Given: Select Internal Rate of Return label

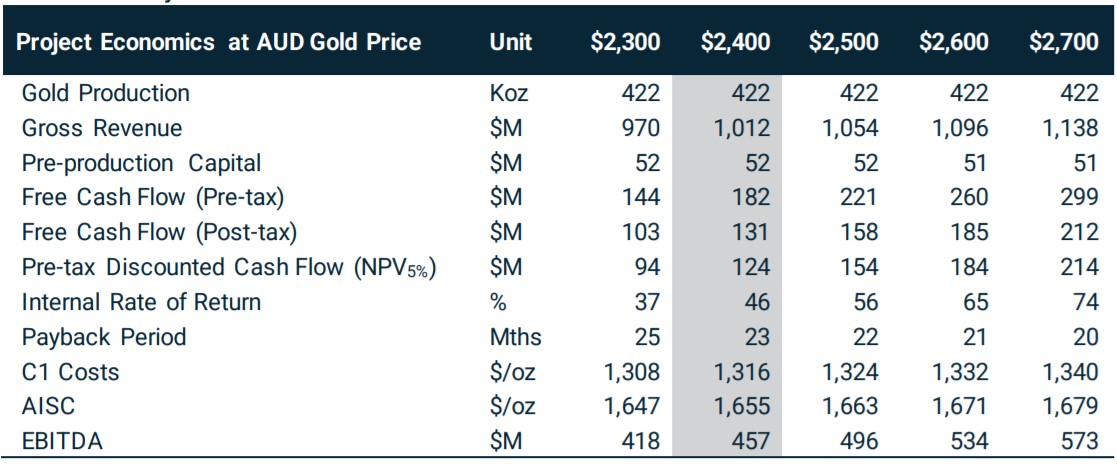Looking at the screenshot, I should [x=141, y=302].
